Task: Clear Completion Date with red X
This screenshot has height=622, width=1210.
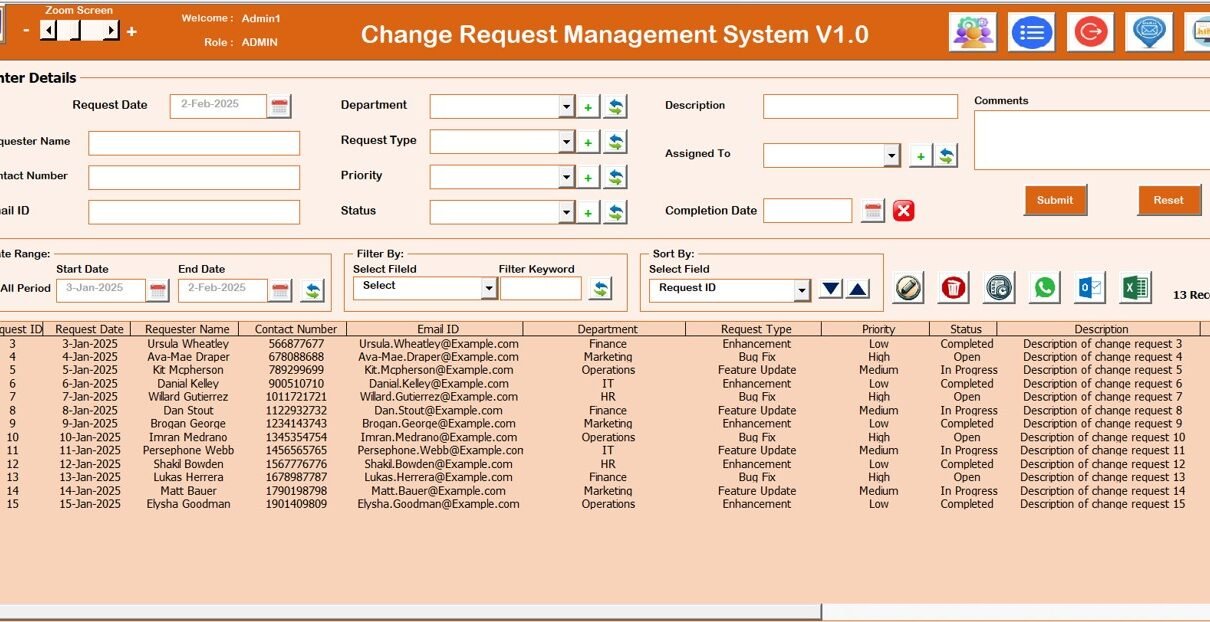Action: (904, 211)
